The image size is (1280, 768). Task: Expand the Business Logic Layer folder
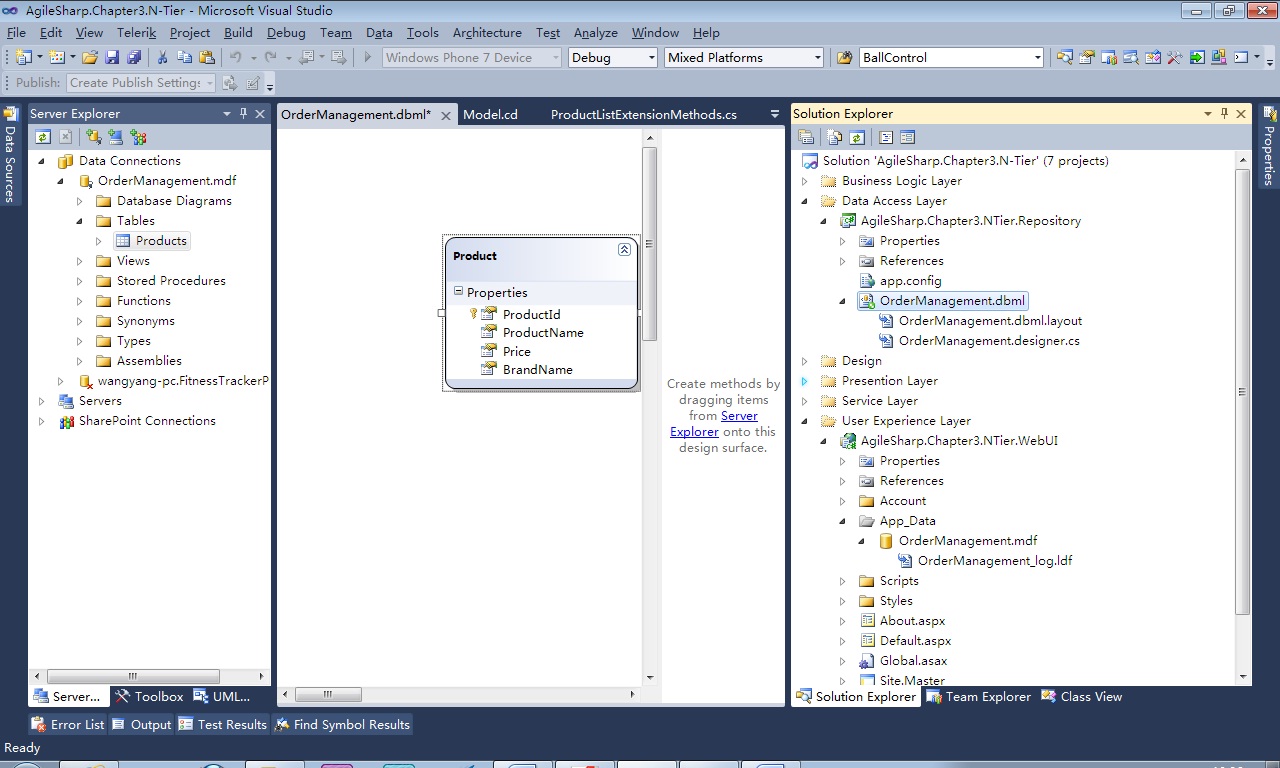[805, 181]
